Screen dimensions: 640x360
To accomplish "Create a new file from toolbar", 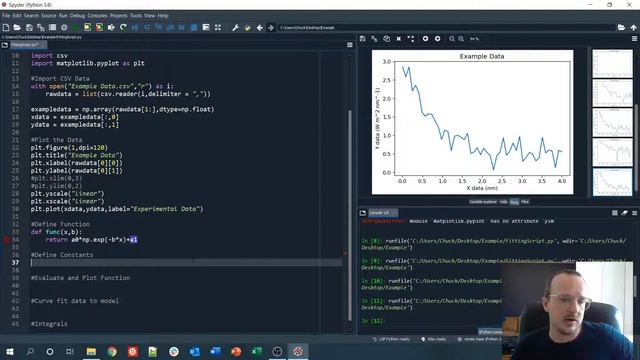I will (x=6, y=27).
